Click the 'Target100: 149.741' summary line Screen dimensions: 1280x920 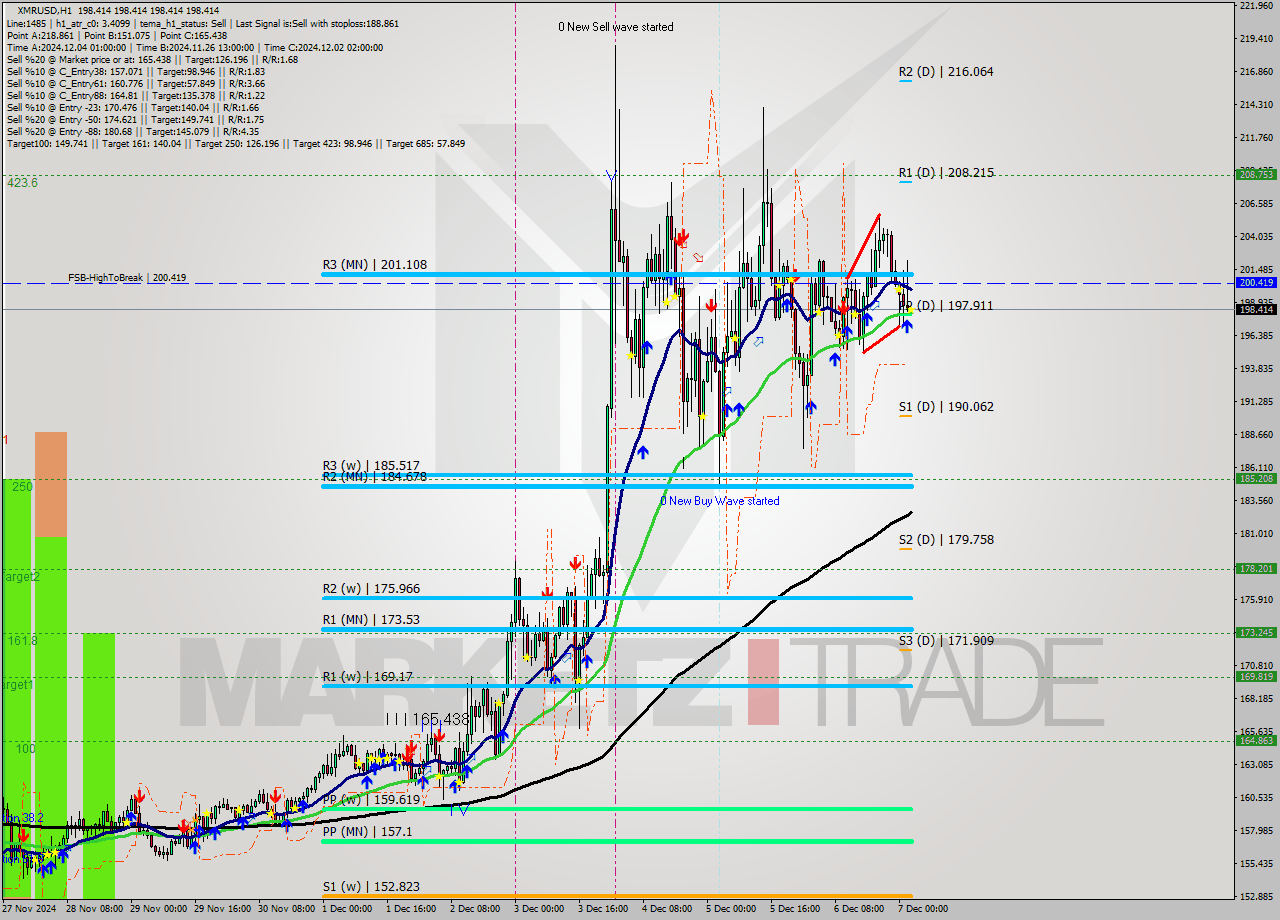pyautogui.click(x=235, y=143)
